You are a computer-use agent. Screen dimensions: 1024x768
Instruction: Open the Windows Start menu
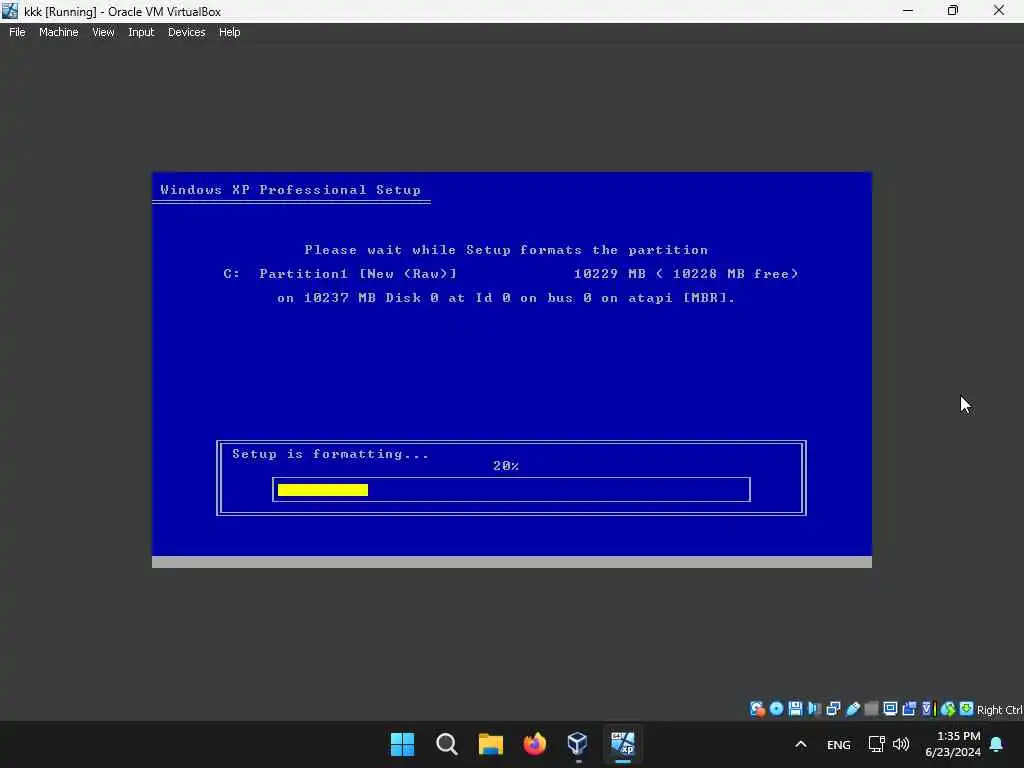coord(402,744)
